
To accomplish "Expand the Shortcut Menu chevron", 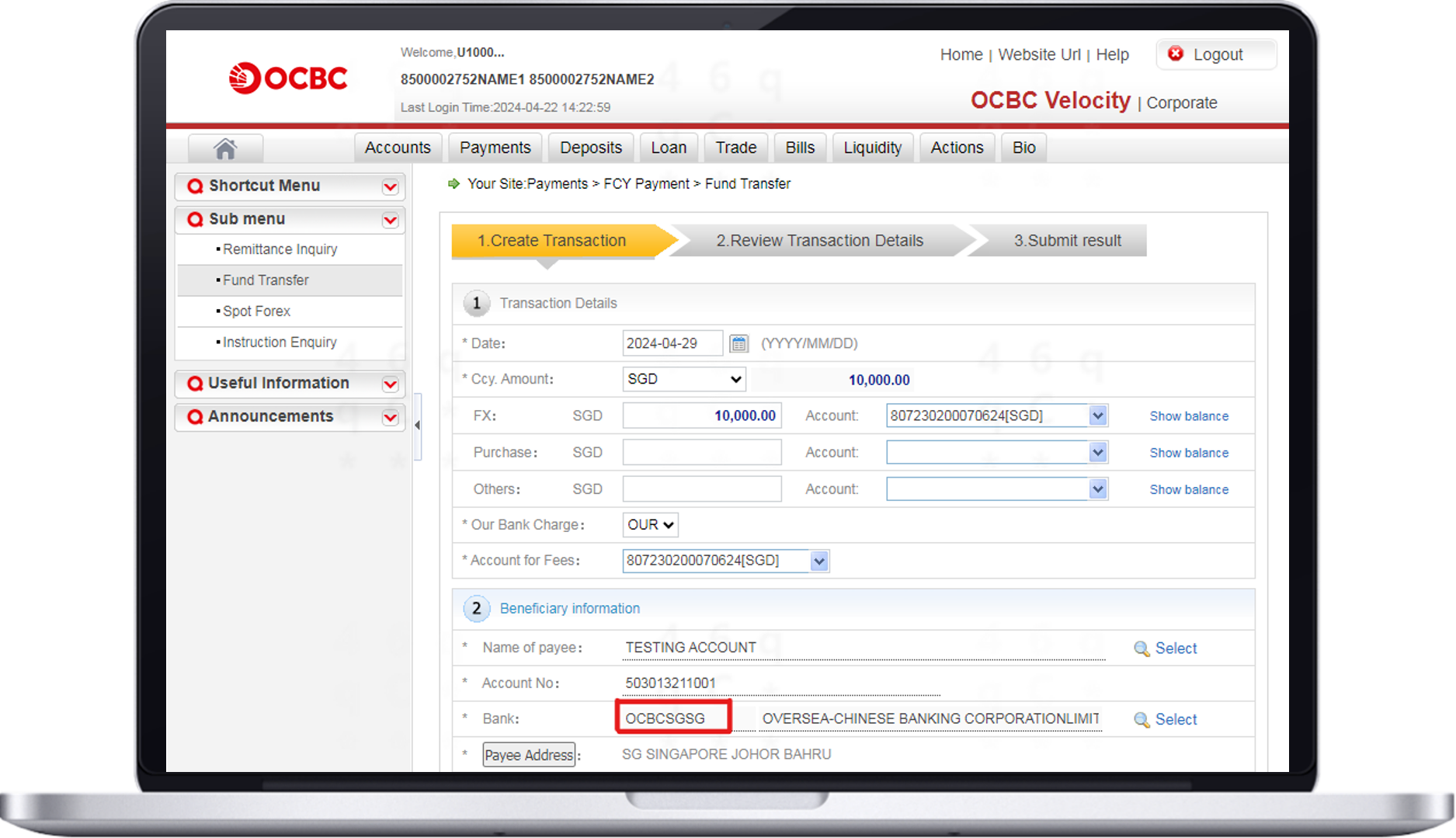I will point(391,186).
